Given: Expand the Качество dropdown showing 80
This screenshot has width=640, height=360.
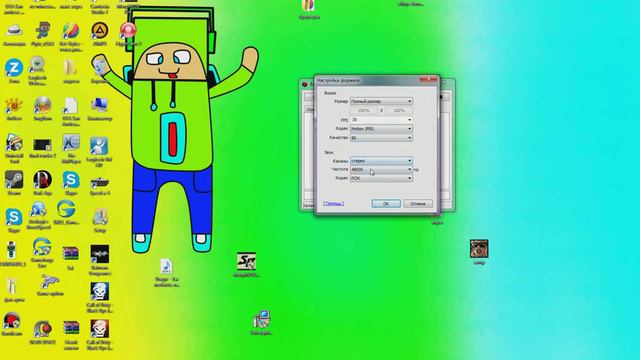Looking at the screenshot, I should pyautogui.click(x=381, y=138).
